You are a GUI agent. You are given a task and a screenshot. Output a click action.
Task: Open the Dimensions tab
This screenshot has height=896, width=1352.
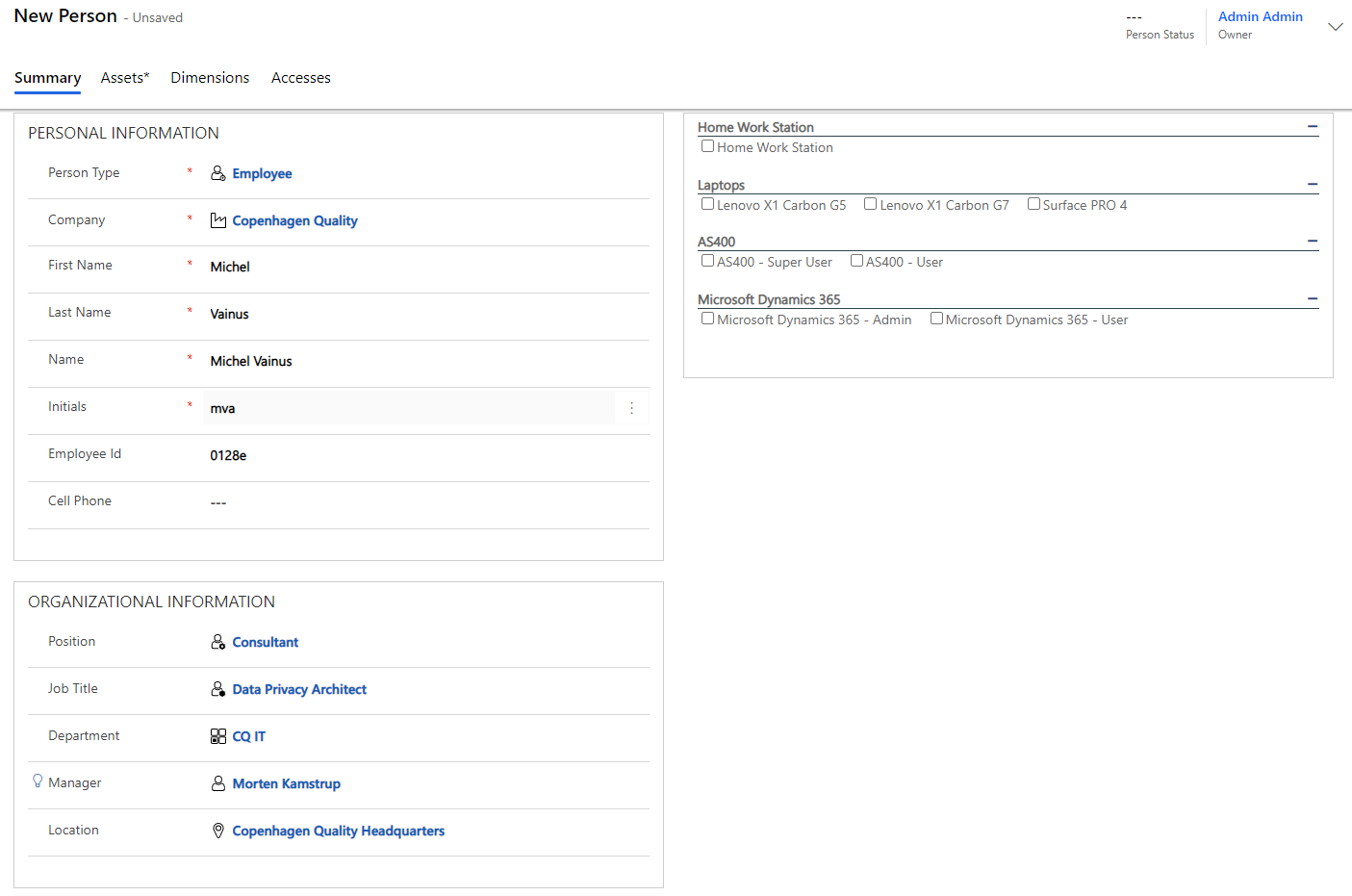pos(210,78)
